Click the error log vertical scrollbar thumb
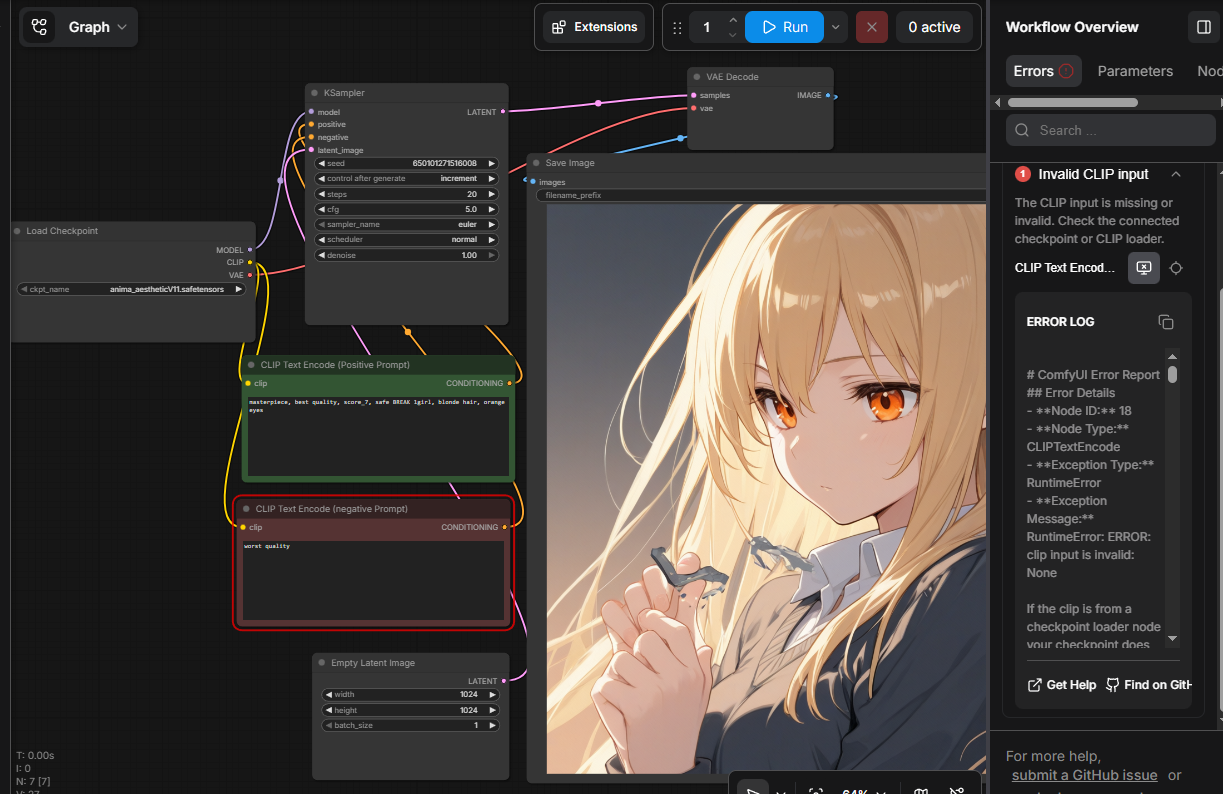 tap(1172, 374)
